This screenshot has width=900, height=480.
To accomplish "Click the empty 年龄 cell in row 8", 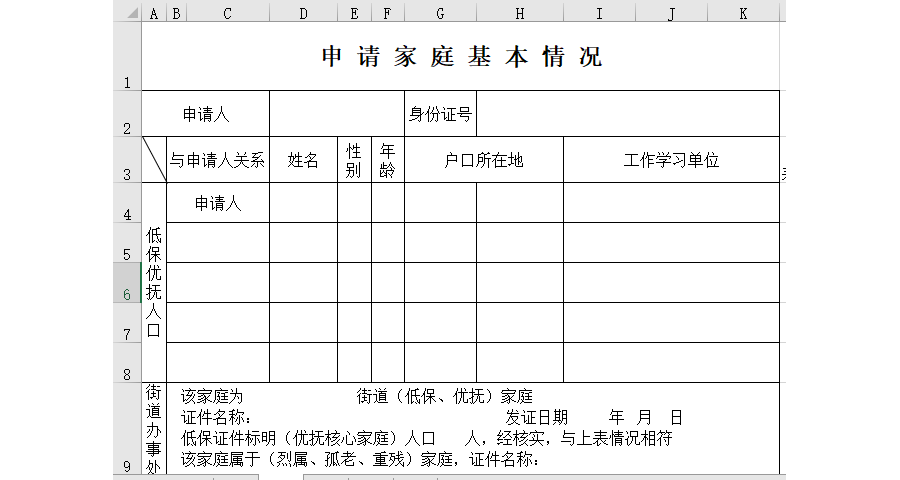I will point(387,363).
